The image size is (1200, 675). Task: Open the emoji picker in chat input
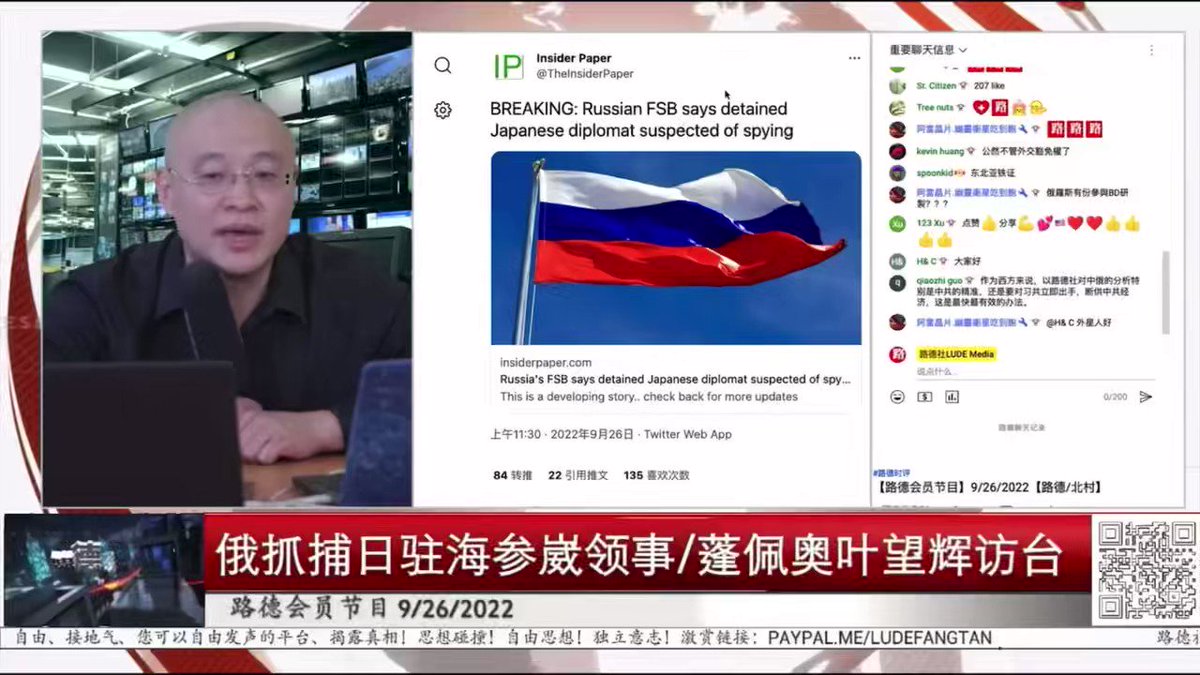[x=897, y=397]
